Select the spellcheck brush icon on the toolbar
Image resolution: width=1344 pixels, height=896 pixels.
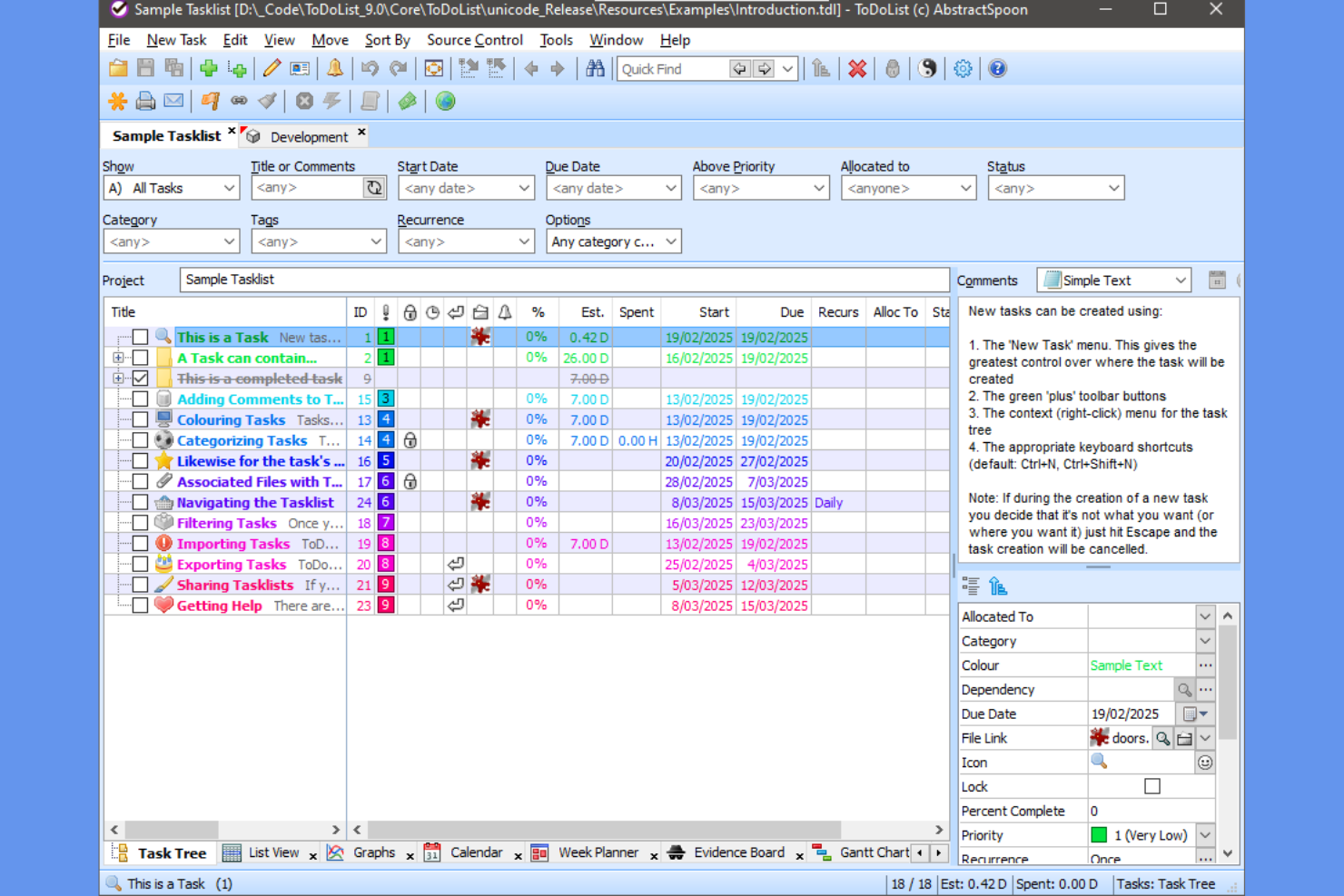[267, 101]
